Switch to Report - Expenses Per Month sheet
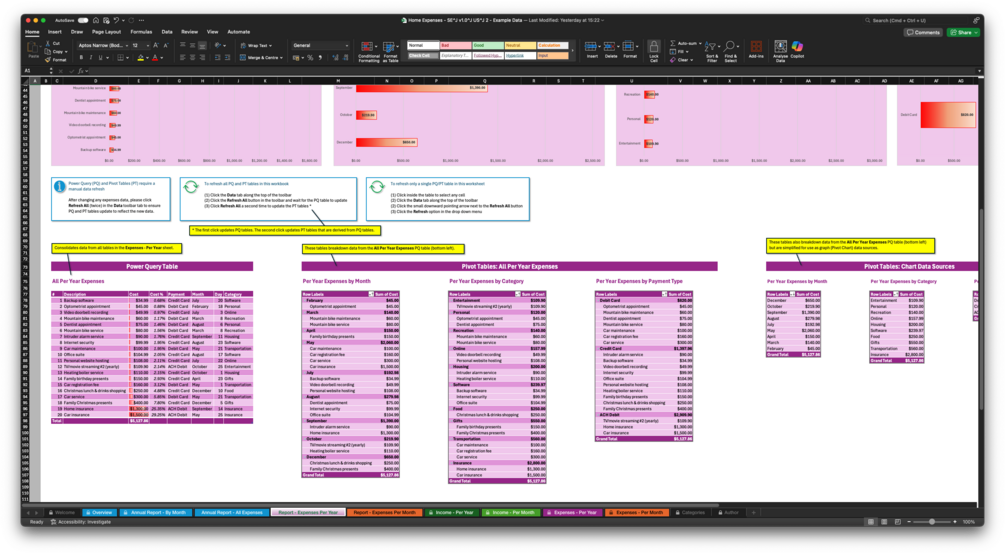This screenshot has height=554, width=1005. [x=385, y=512]
